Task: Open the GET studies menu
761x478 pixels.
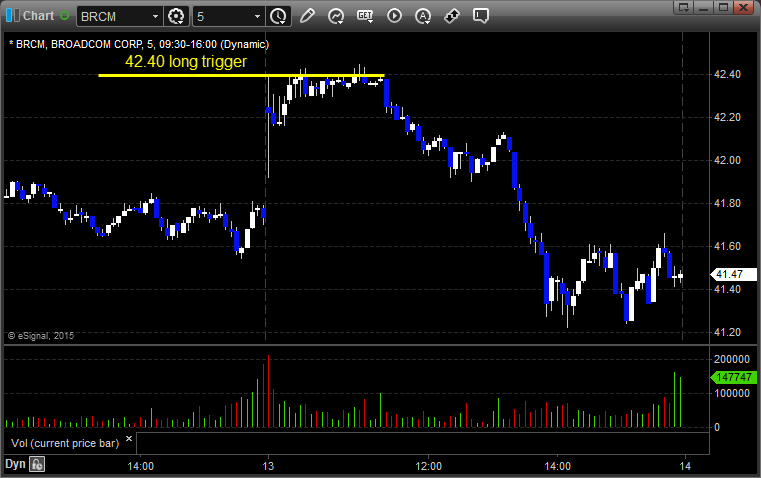Action: 365,16
